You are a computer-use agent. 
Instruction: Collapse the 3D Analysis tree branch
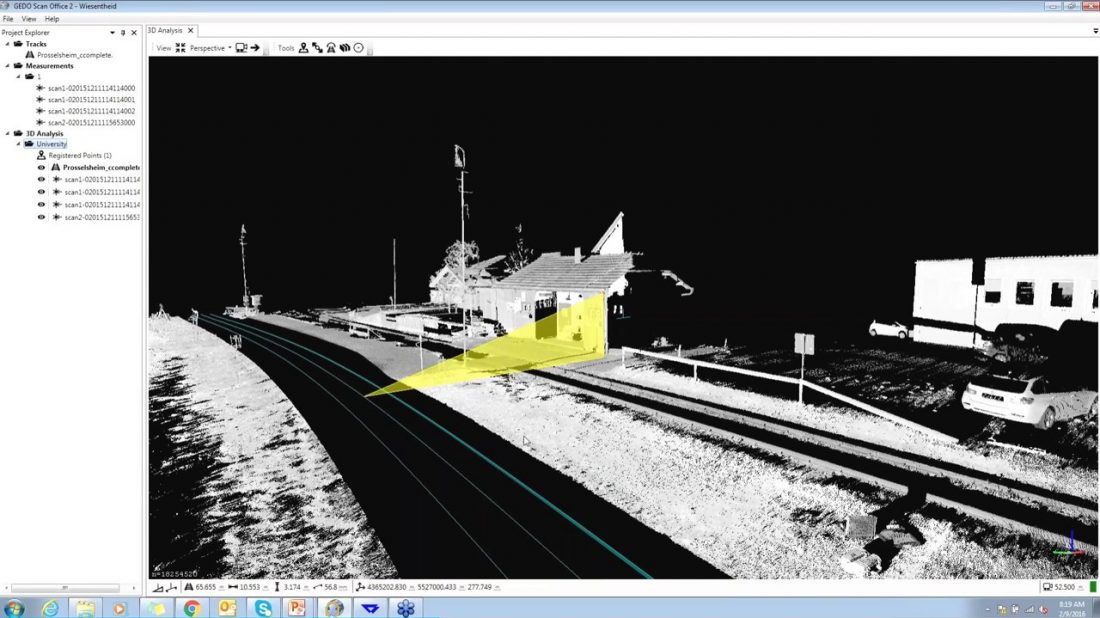pos(6,133)
